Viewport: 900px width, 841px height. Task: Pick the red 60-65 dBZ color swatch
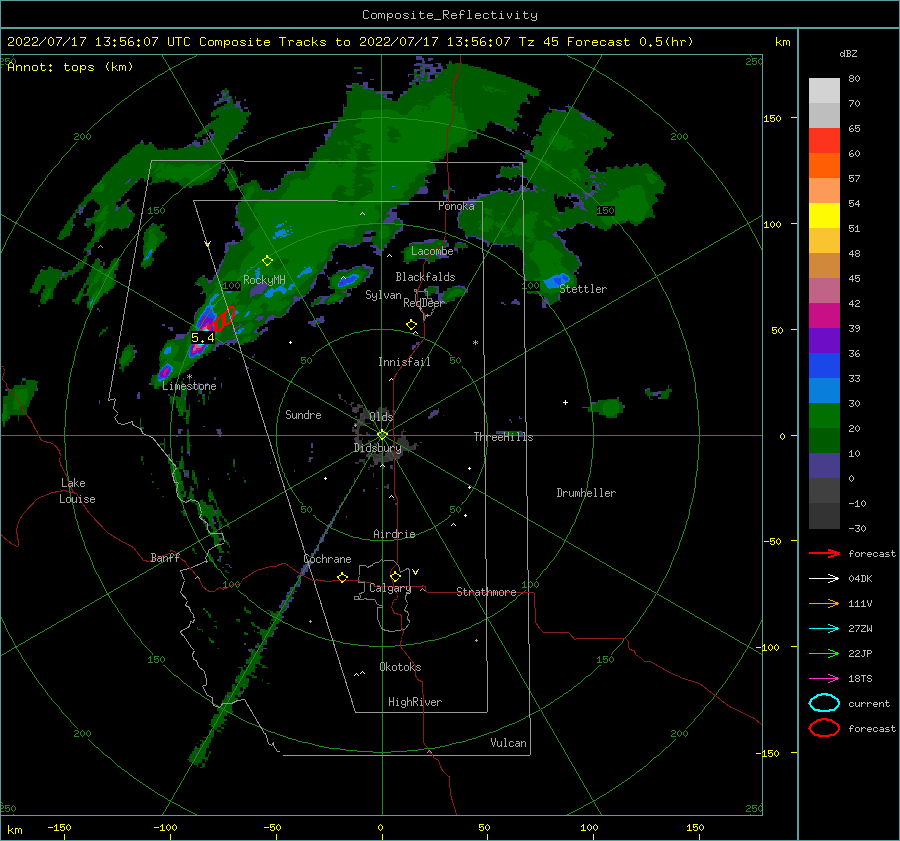tap(824, 141)
